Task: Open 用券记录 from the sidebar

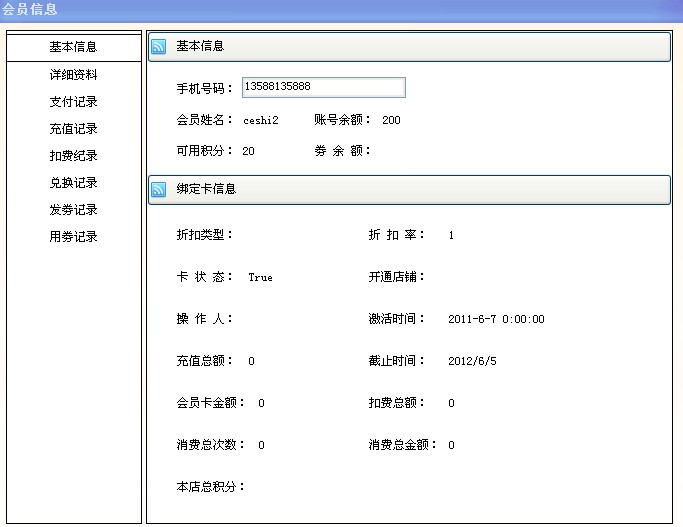Action: [x=73, y=237]
